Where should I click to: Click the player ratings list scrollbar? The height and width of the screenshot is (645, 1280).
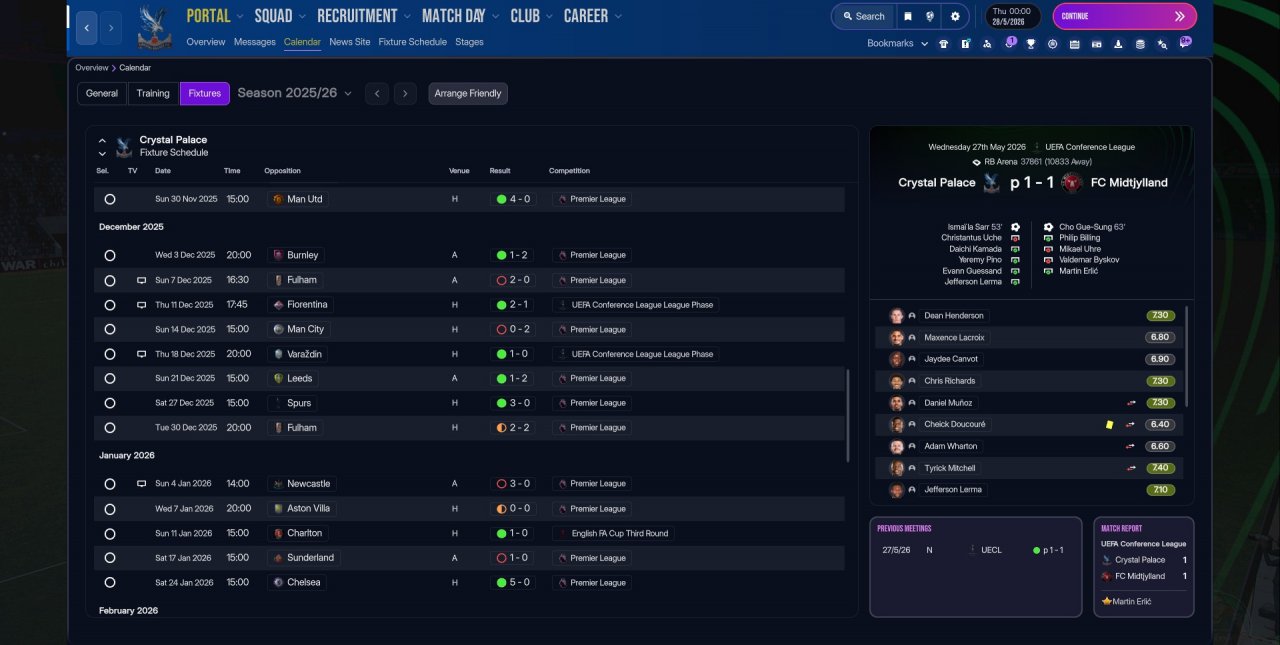pyautogui.click(x=1188, y=356)
